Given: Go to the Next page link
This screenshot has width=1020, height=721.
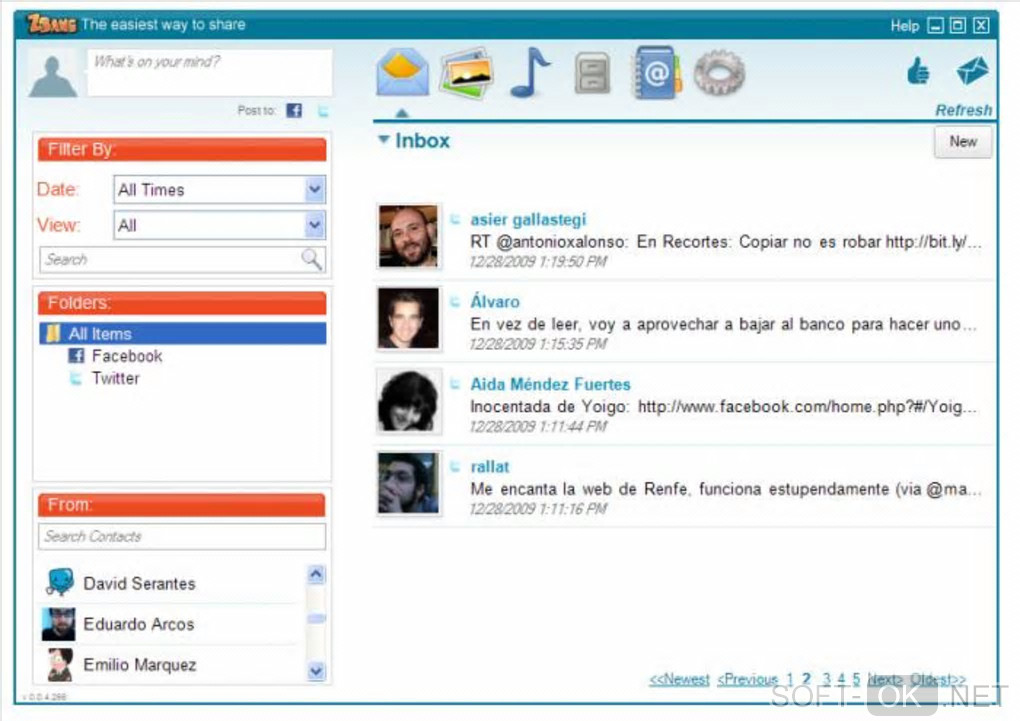Looking at the screenshot, I should 885,679.
